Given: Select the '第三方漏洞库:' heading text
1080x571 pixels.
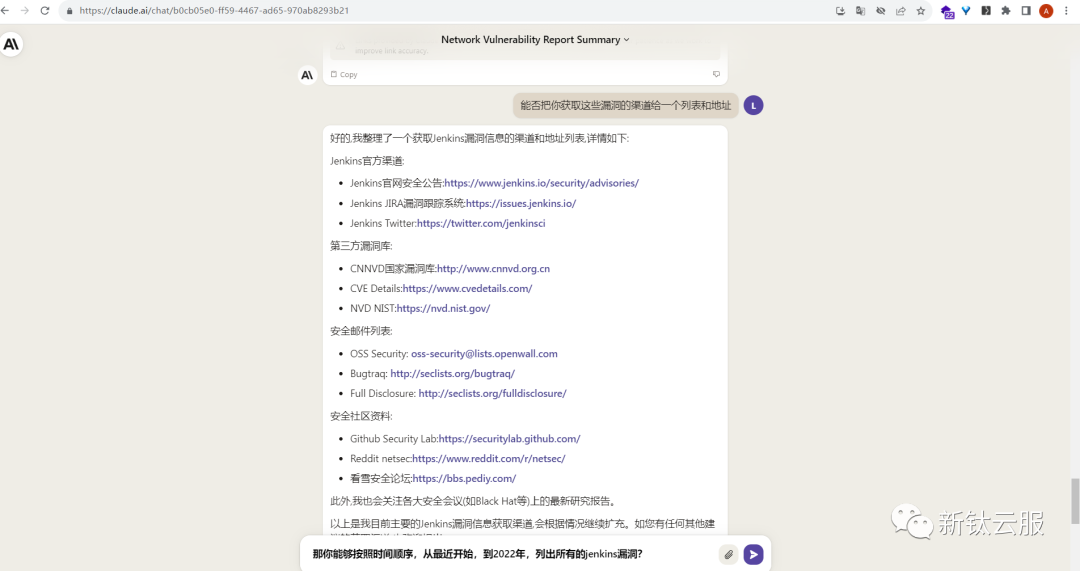Looking at the screenshot, I should click(361, 246).
